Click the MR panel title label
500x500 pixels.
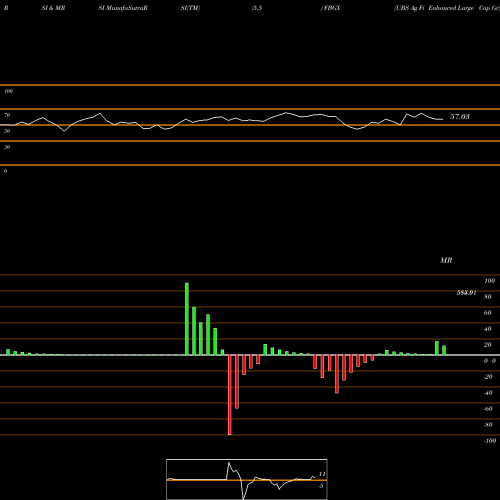446,260
